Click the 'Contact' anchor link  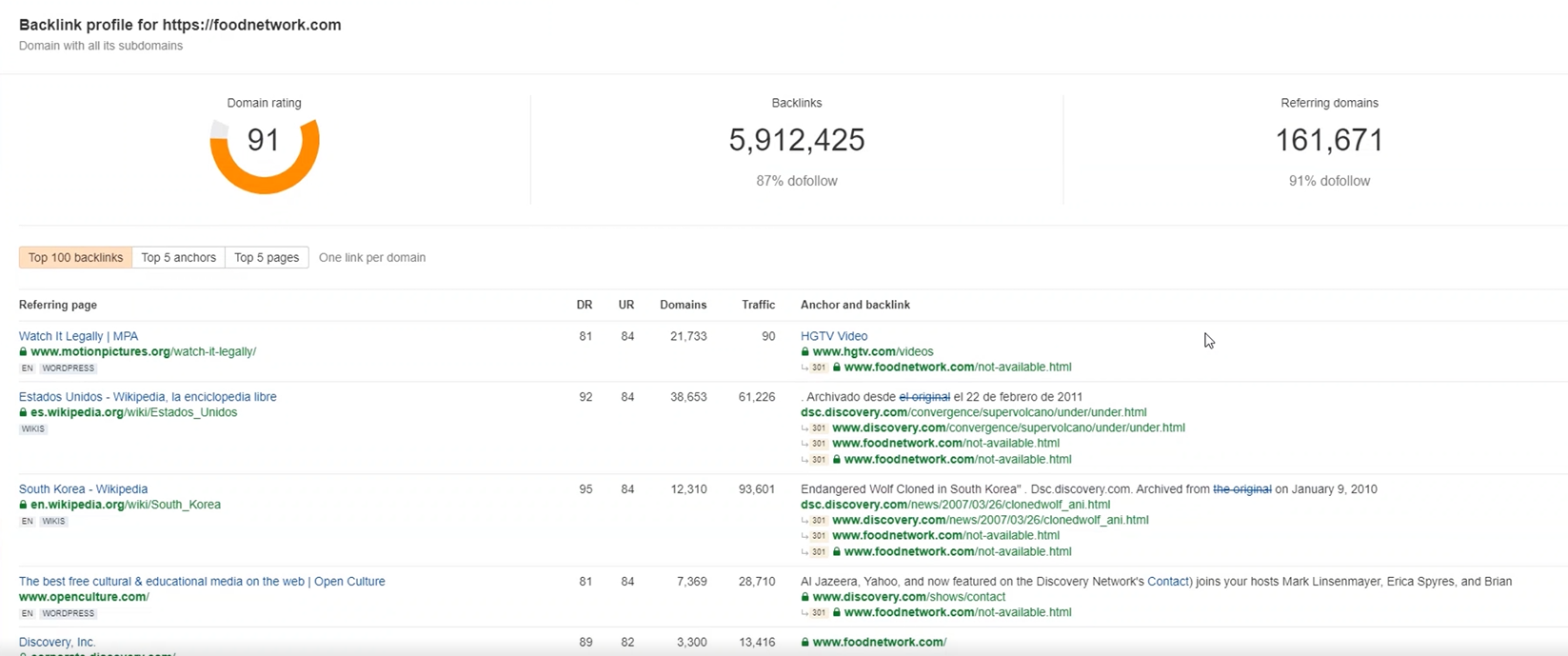[1168, 582]
